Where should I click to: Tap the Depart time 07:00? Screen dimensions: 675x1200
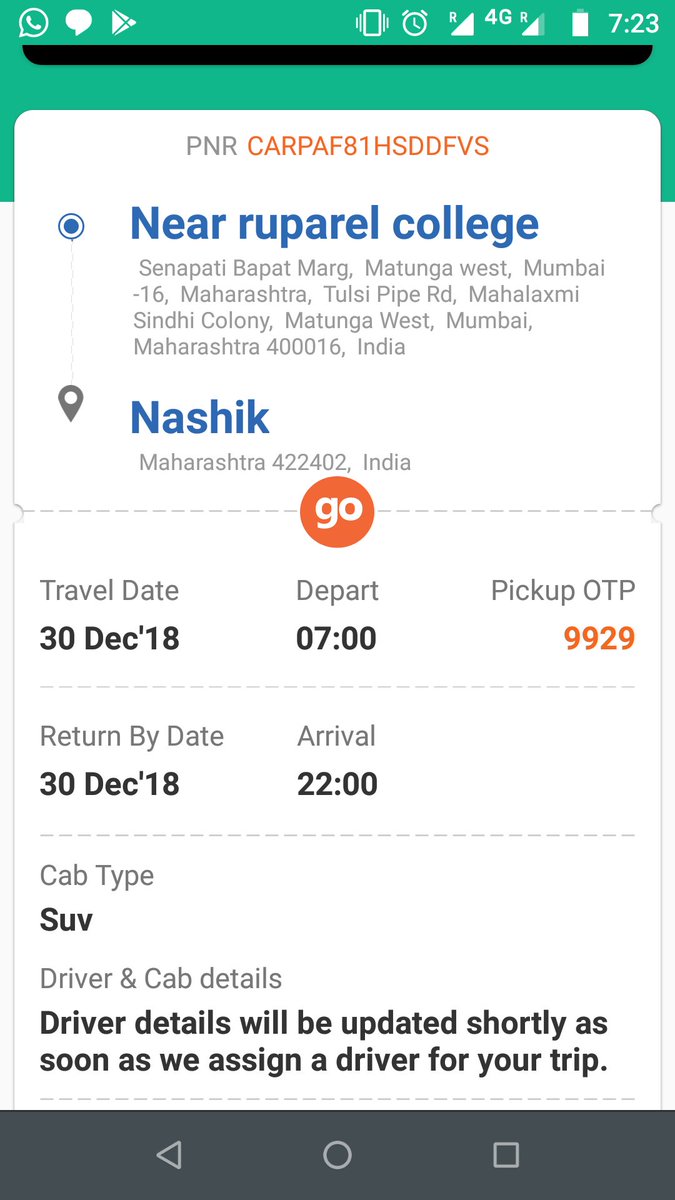336,639
